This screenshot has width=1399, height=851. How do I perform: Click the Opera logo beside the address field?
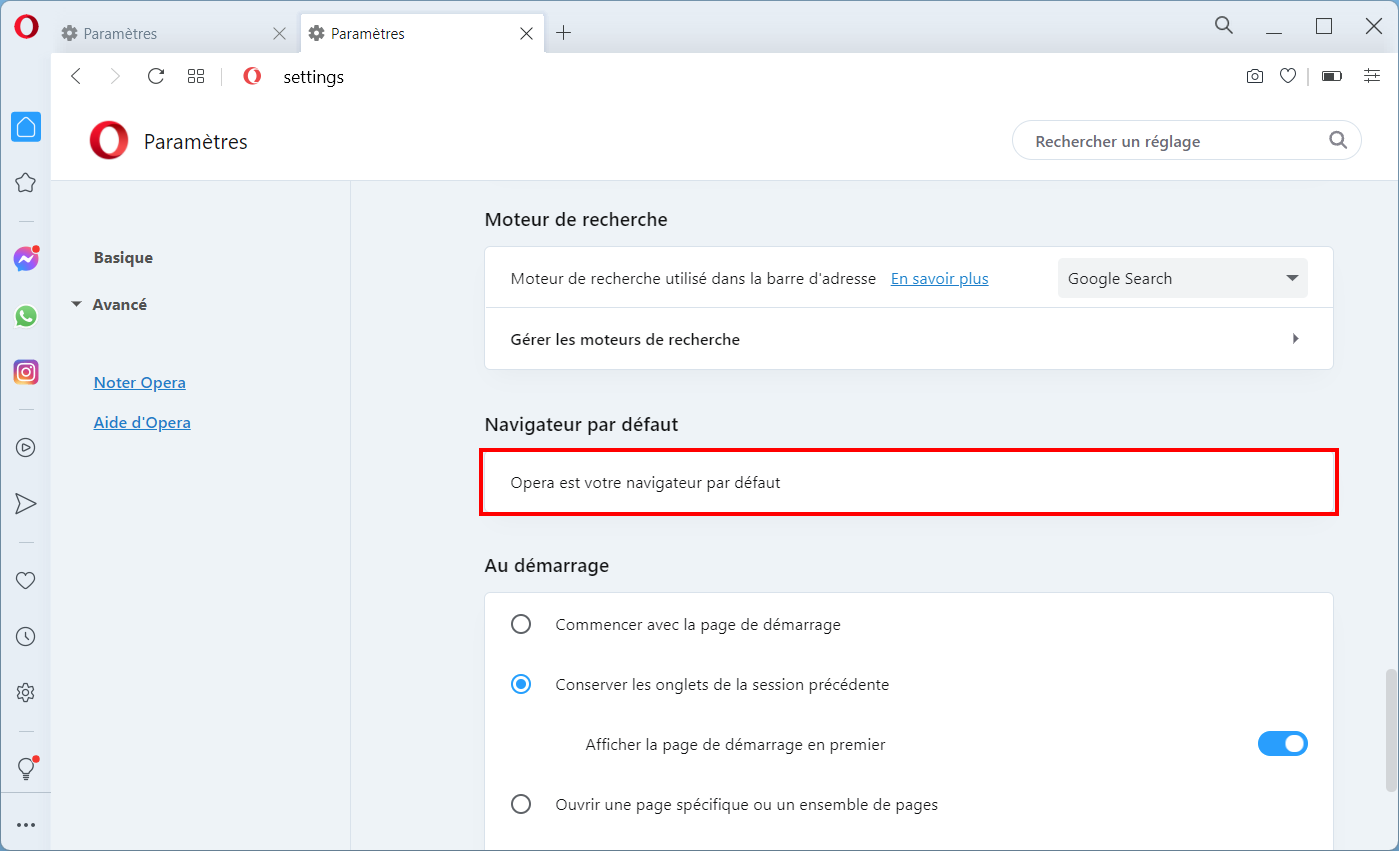click(252, 77)
